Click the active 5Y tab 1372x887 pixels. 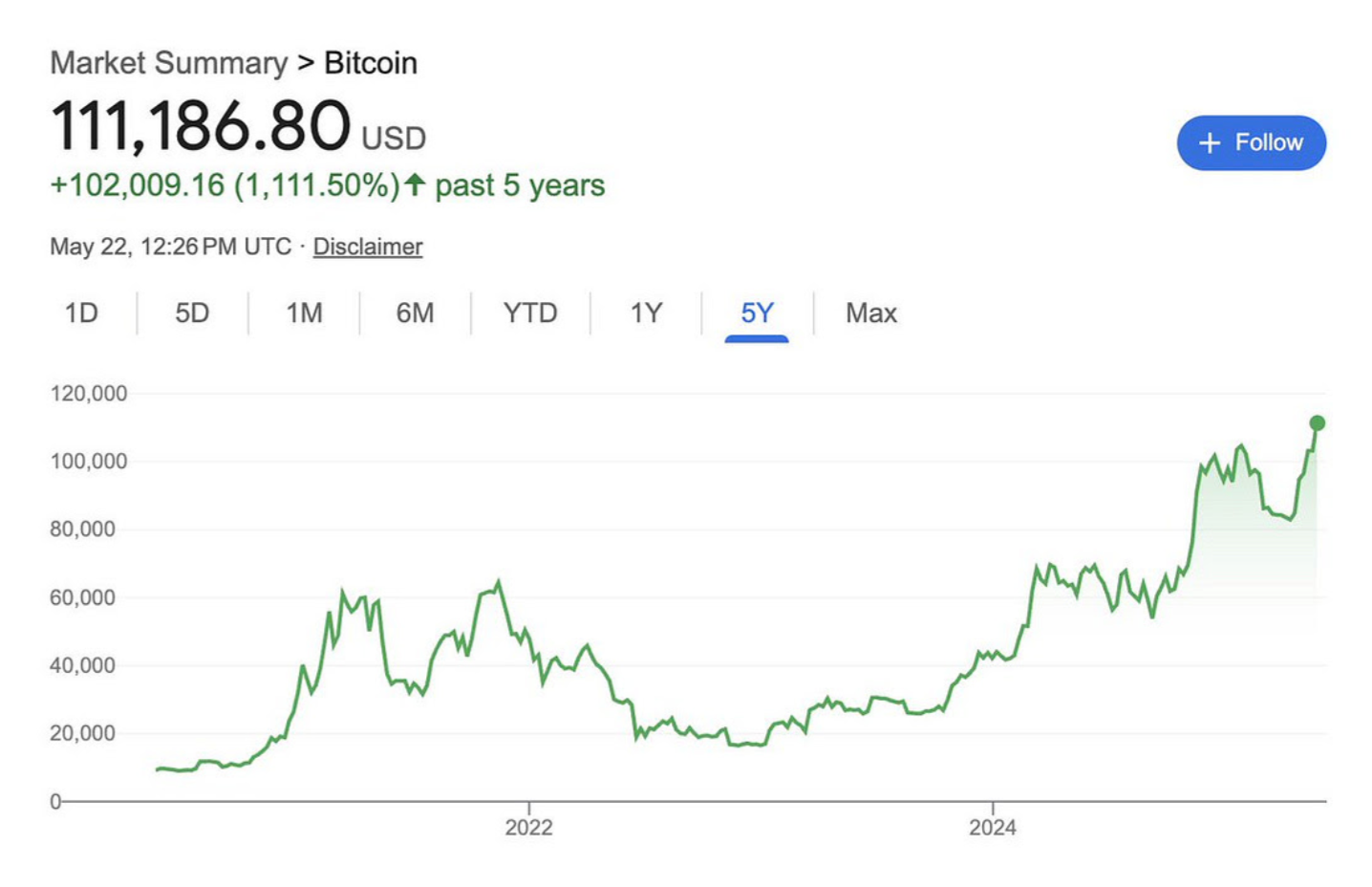point(757,314)
